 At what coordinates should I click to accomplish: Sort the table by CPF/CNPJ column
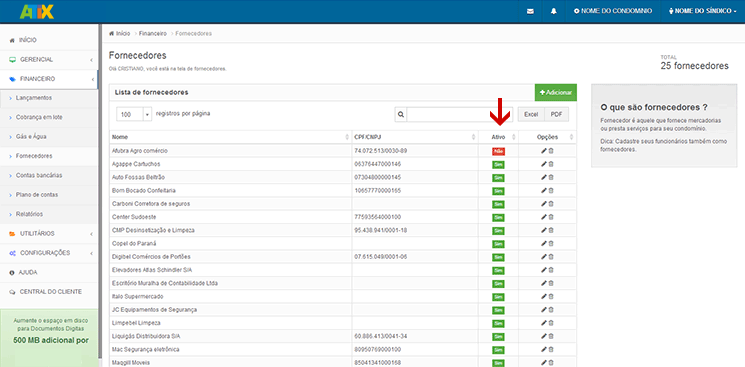pos(414,137)
